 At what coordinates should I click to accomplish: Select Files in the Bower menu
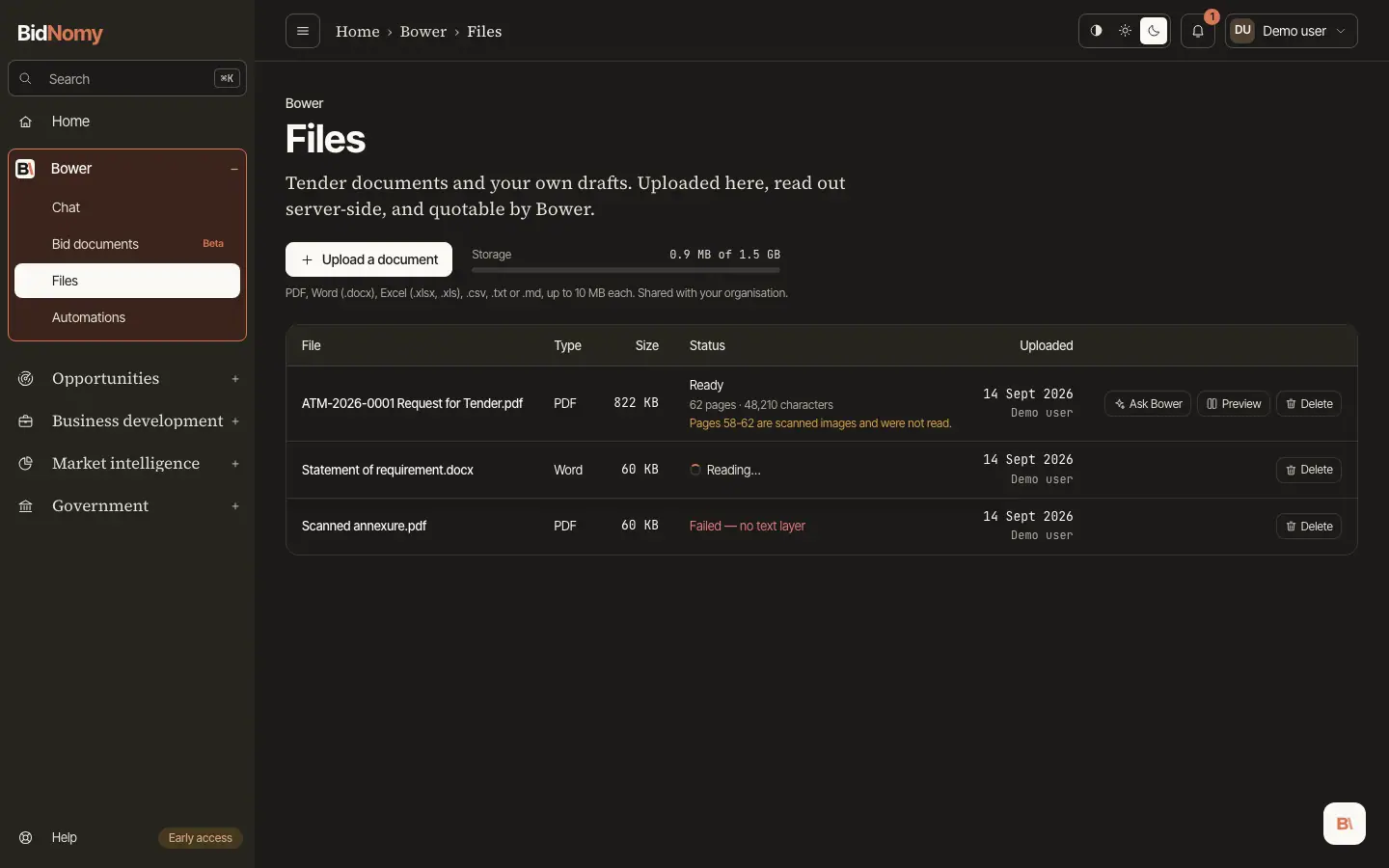[x=127, y=281]
